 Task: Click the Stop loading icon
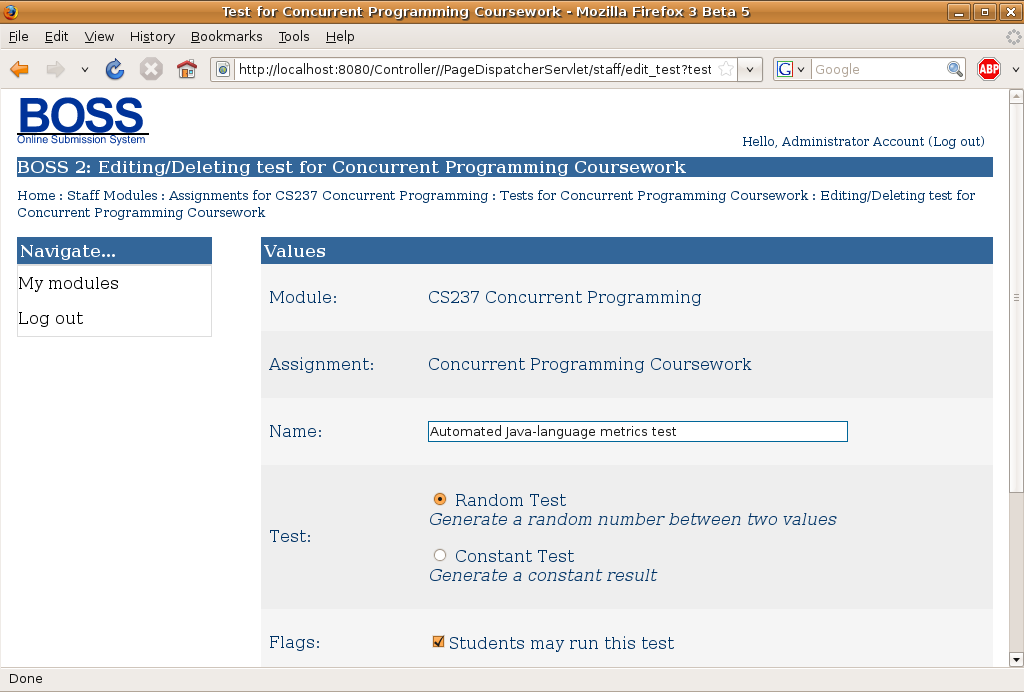pos(151,69)
